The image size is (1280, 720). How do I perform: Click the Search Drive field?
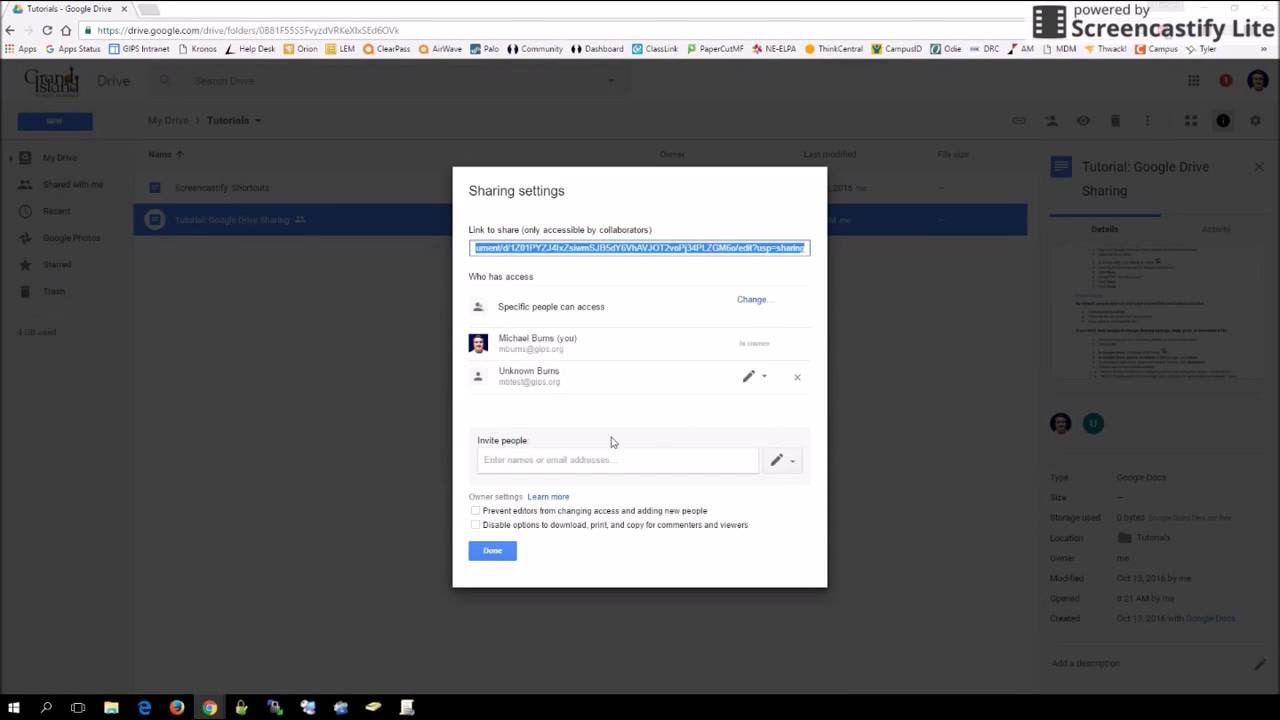pos(390,81)
